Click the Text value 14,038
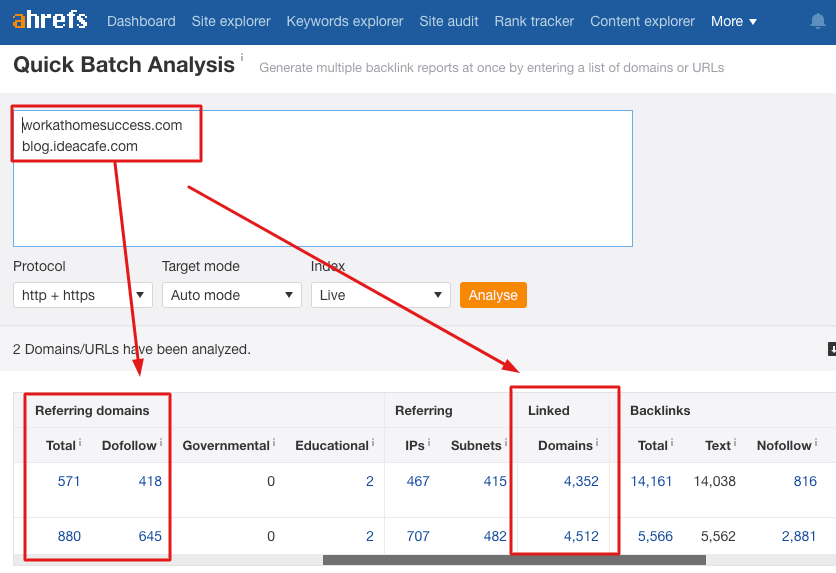The image size is (836, 573). tap(714, 481)
